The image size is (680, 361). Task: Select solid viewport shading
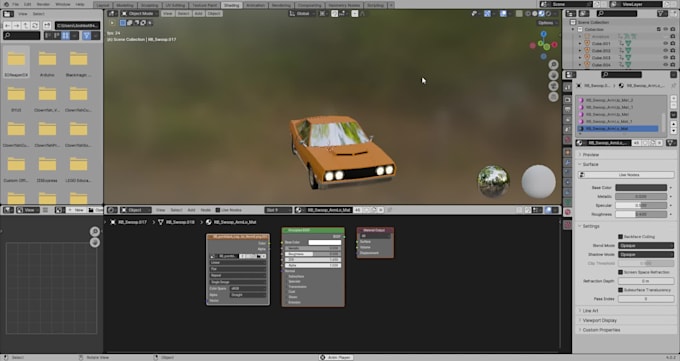tap(535, 13)
